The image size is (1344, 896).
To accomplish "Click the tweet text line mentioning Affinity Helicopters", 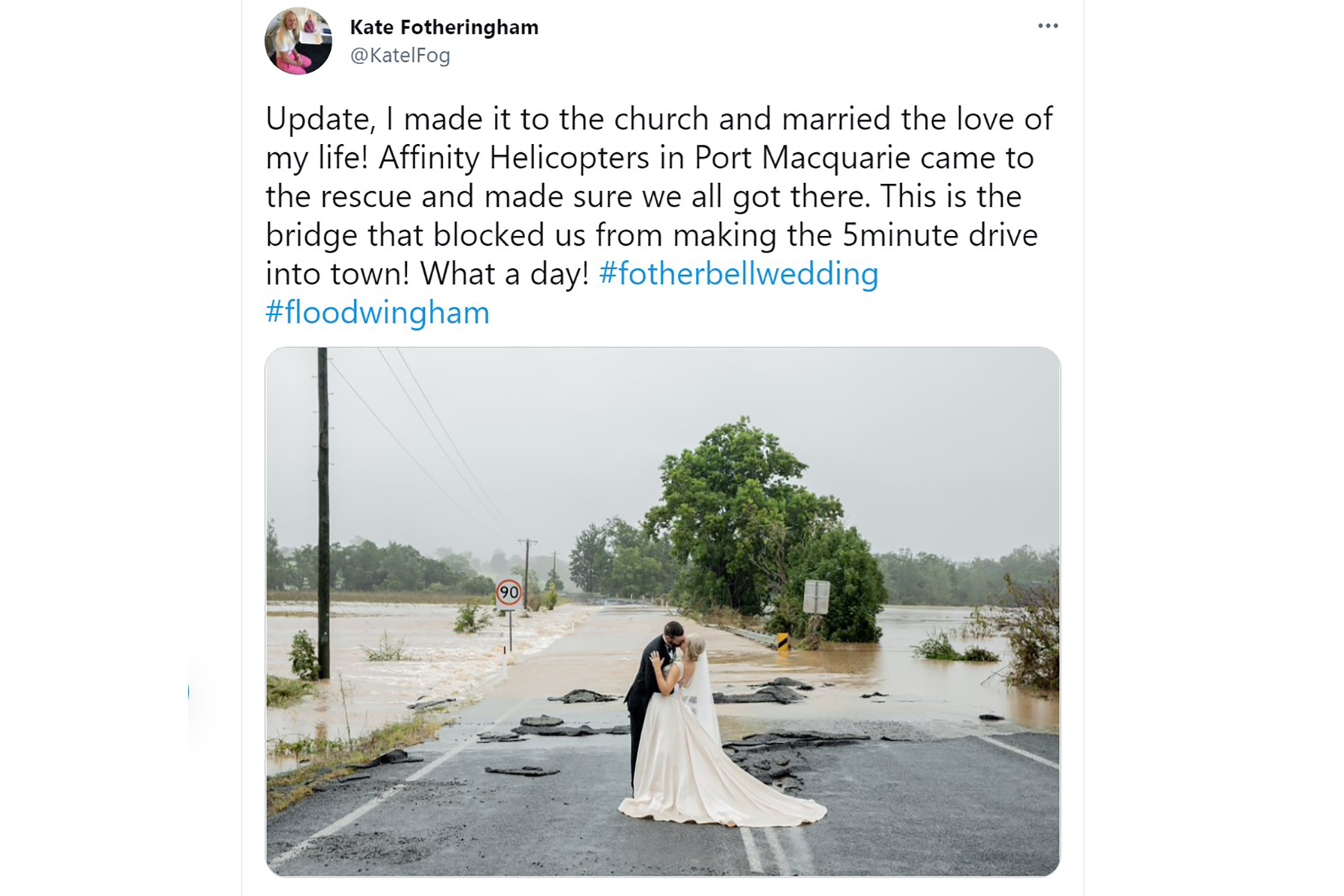I will (650, 158).
